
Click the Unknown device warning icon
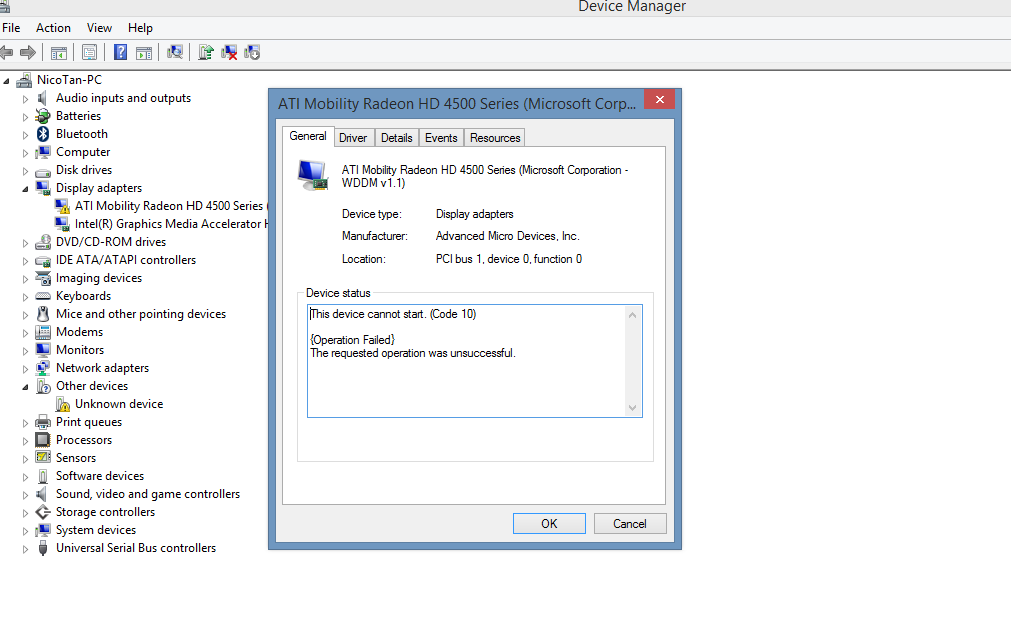63,404
